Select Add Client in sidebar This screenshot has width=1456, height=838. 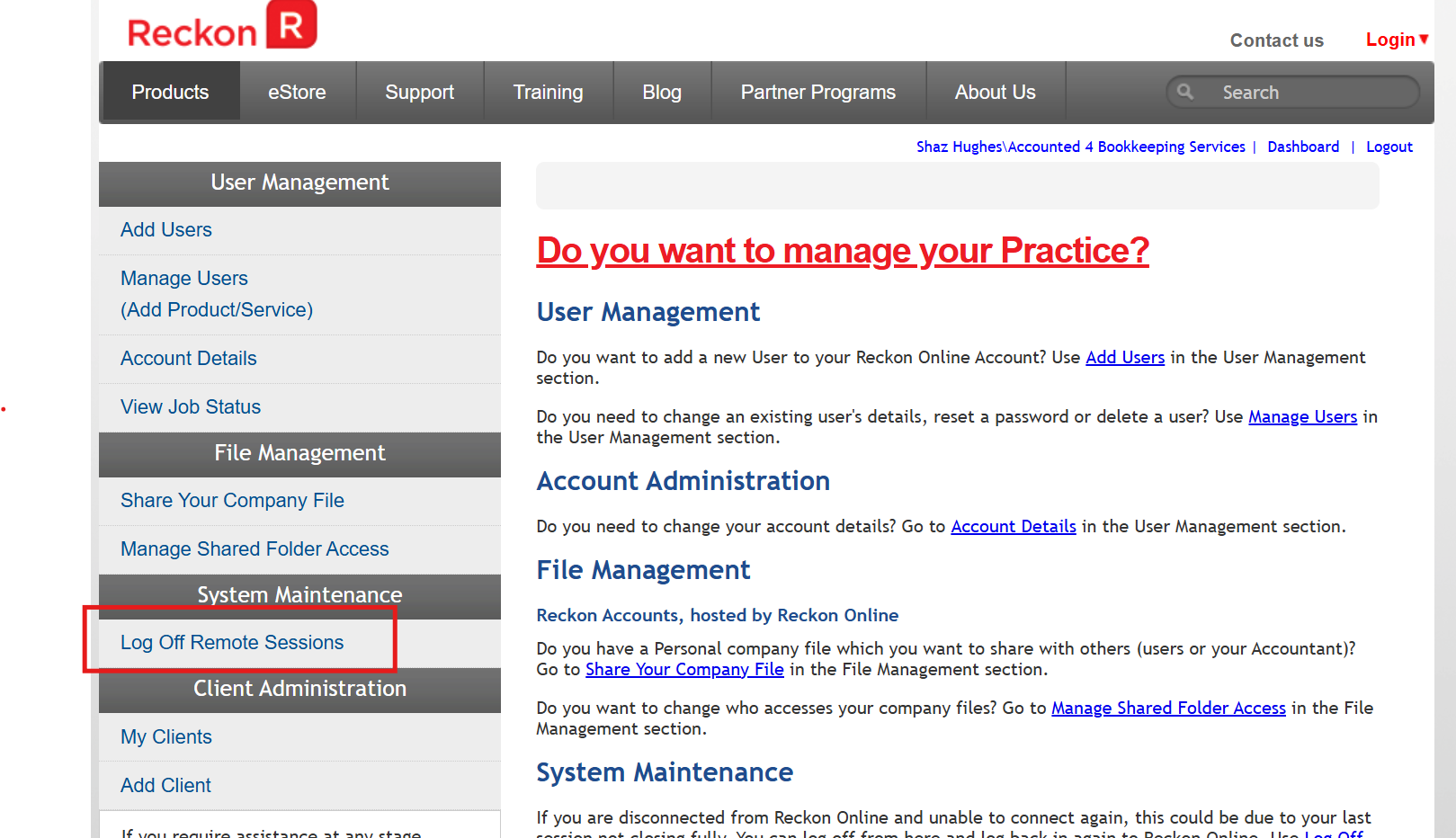coord(165,785)
